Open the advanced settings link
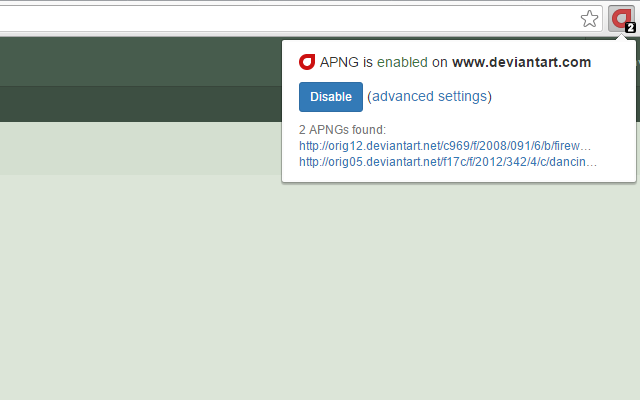This screenshot has width=640, height=400. [429, 96]
